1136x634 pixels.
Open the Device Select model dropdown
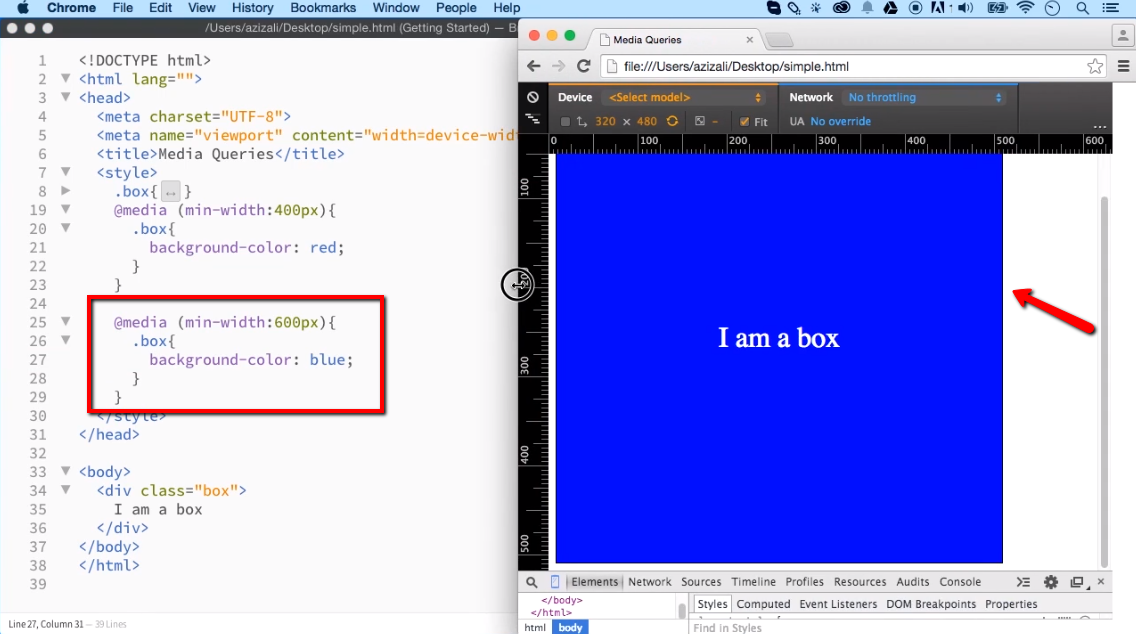tap(685, 97)
